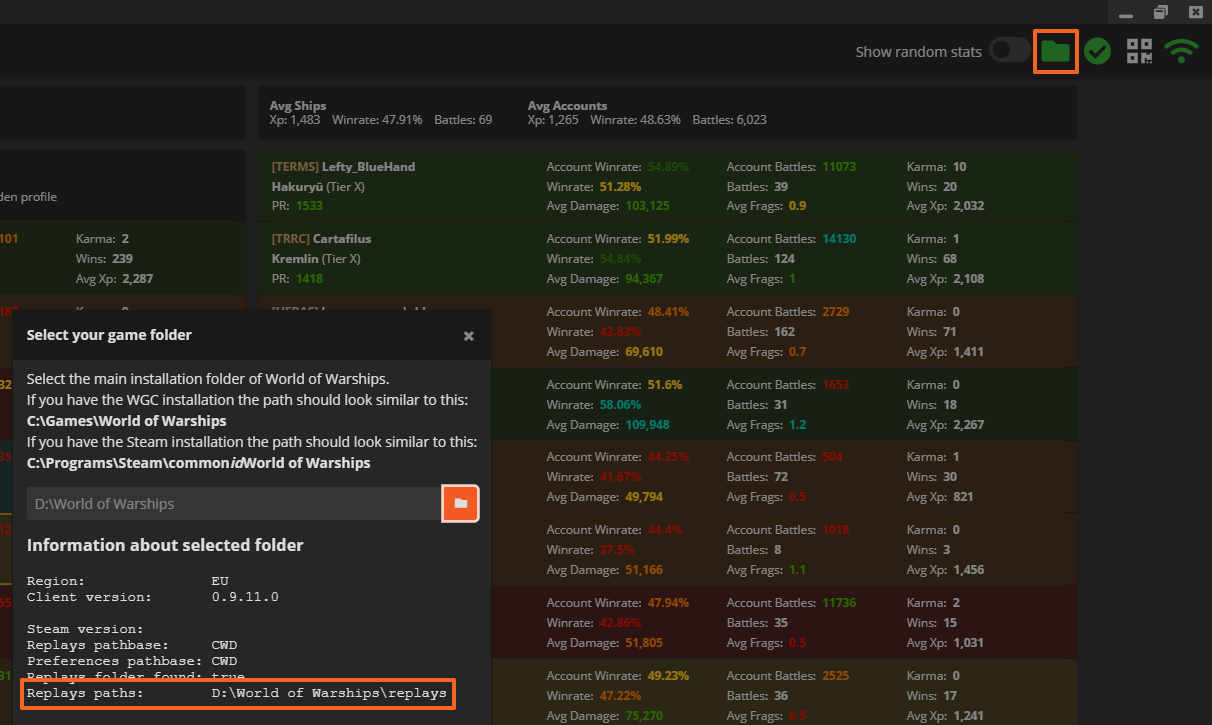Toggle the Show random stats switch
The image size is (1212, 725).
(x=1010, y=50)
